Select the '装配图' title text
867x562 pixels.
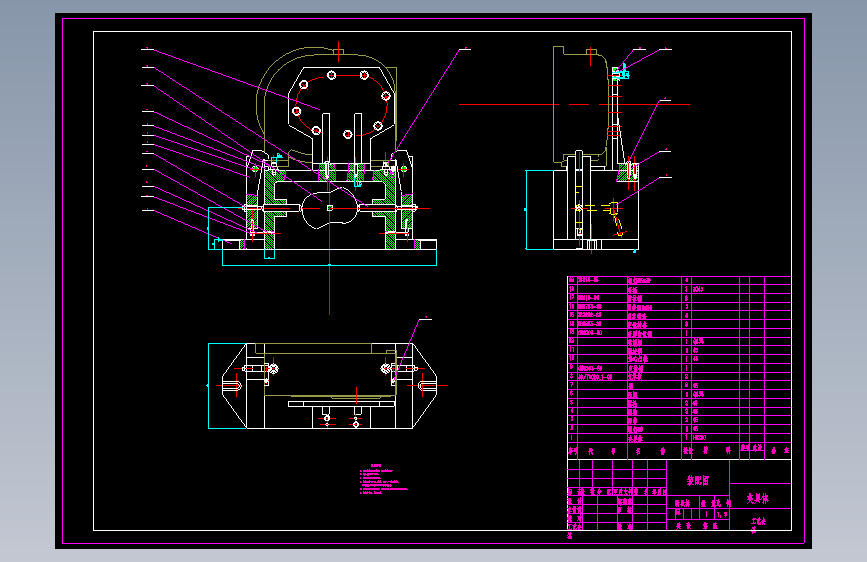tap(698, 481)
